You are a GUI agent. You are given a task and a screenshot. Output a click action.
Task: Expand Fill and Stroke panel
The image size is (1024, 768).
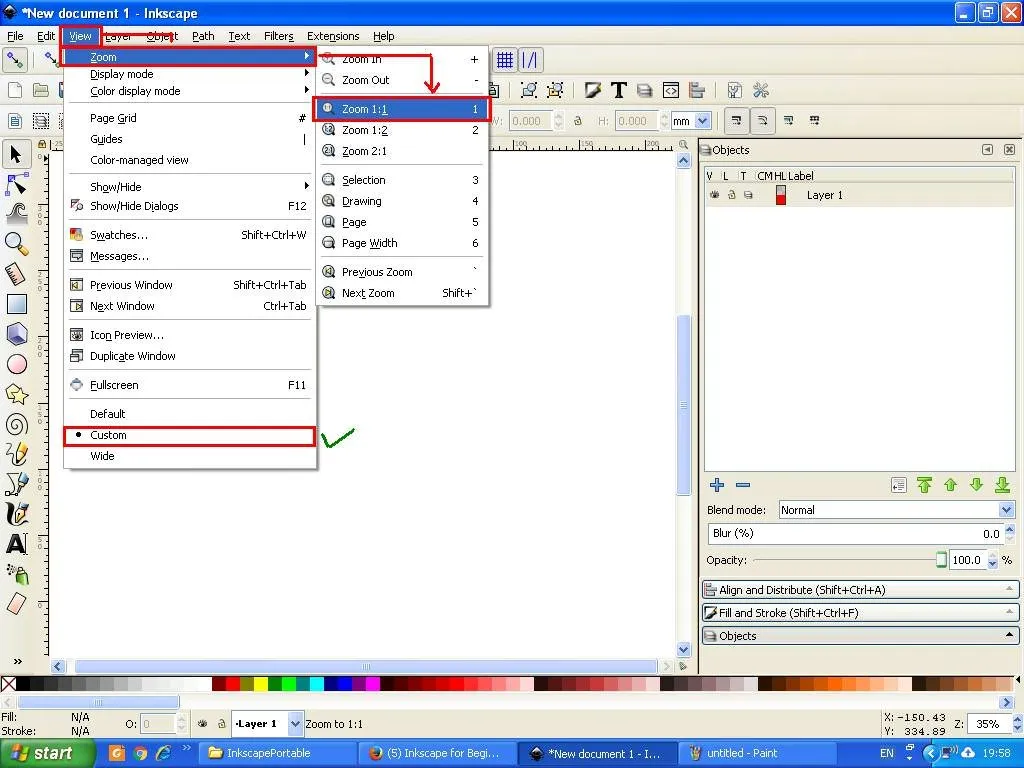(x=859, y=613)
